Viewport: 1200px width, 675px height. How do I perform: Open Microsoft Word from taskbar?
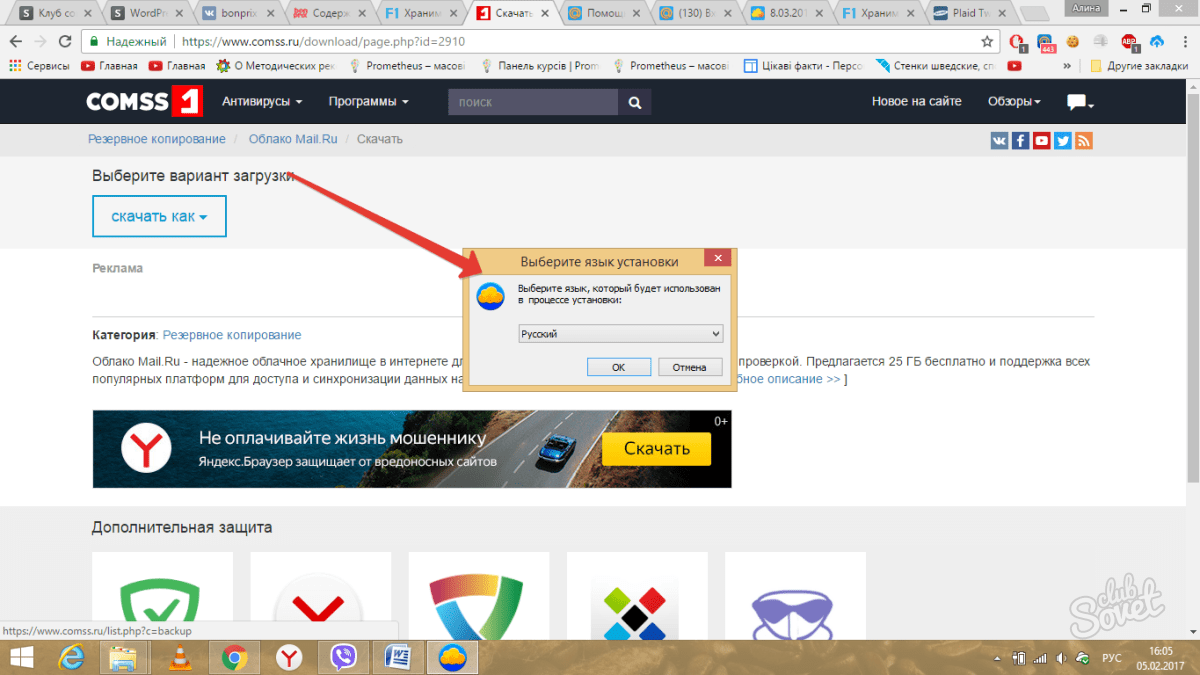tap(398, 657)
